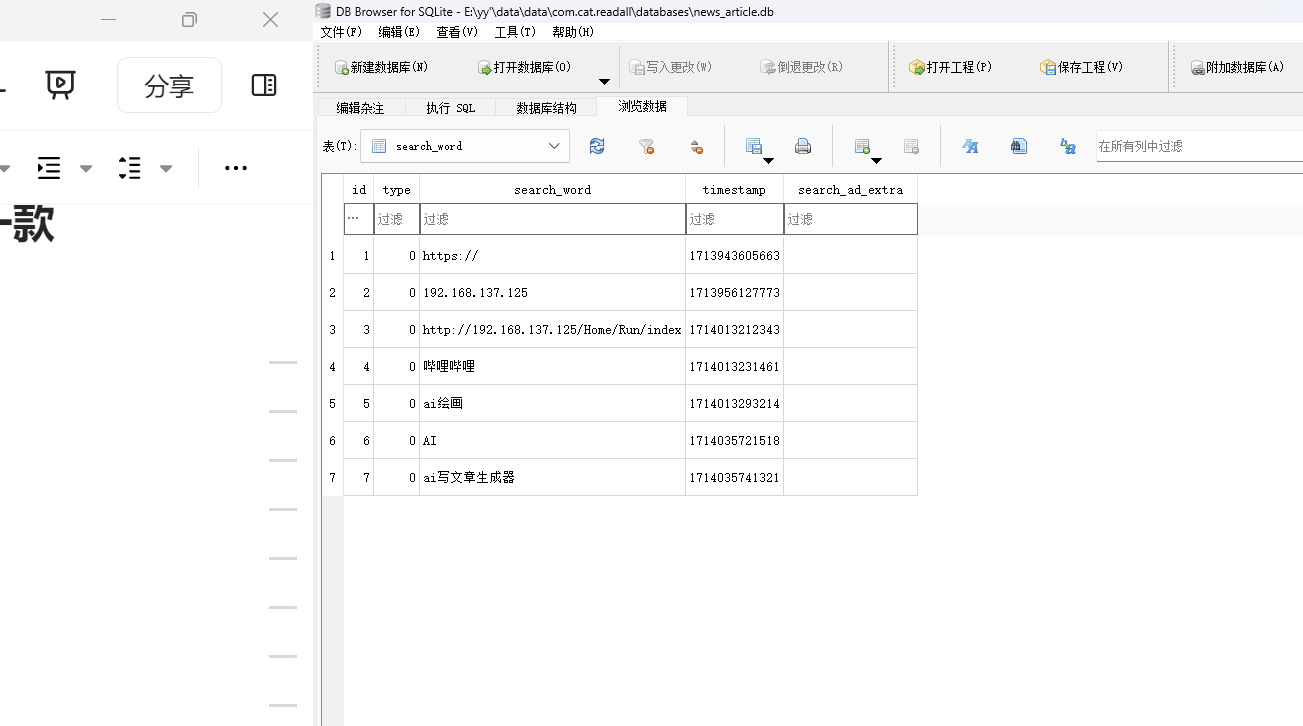
Task: Select cell containing ai写文章生成器
Action: click(x=553, y=477)
